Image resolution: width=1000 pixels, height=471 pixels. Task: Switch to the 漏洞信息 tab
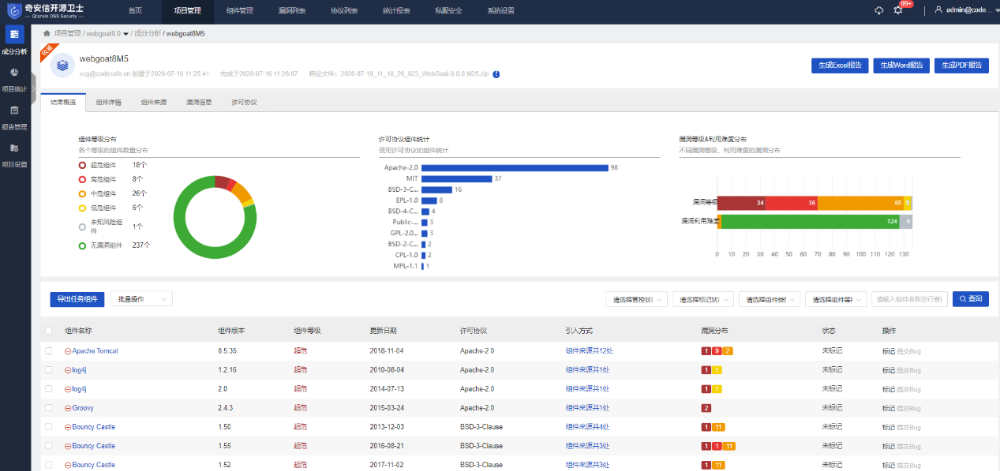[x=199, y=102]
